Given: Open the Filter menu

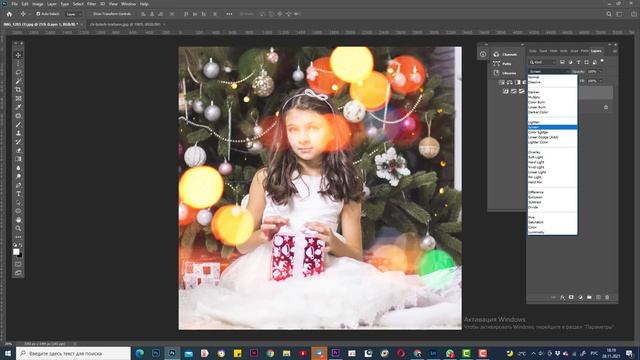Looking at the screenshot, I should click(91, 4).
